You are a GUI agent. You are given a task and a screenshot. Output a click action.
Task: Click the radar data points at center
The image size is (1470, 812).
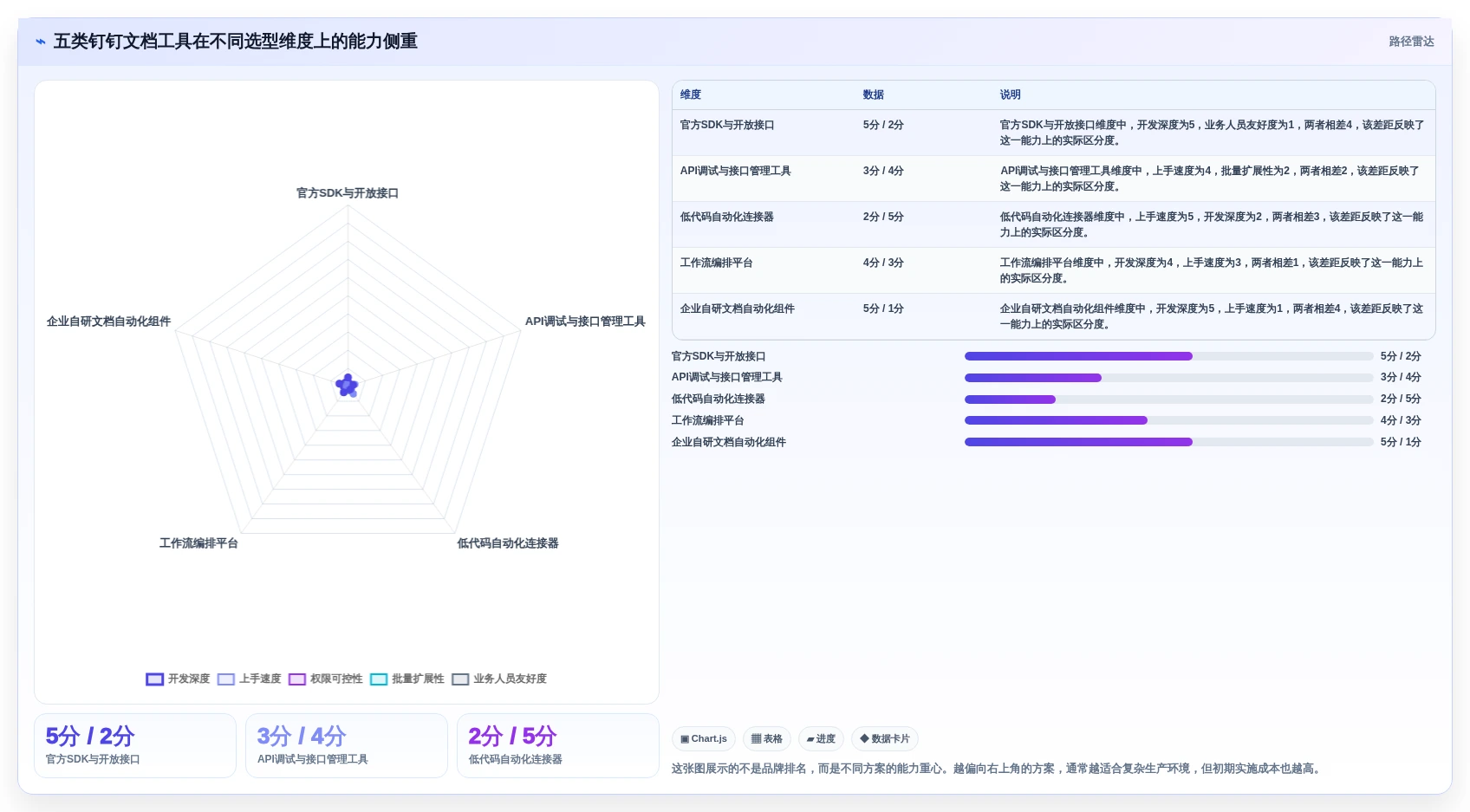(x=348, y=386)
